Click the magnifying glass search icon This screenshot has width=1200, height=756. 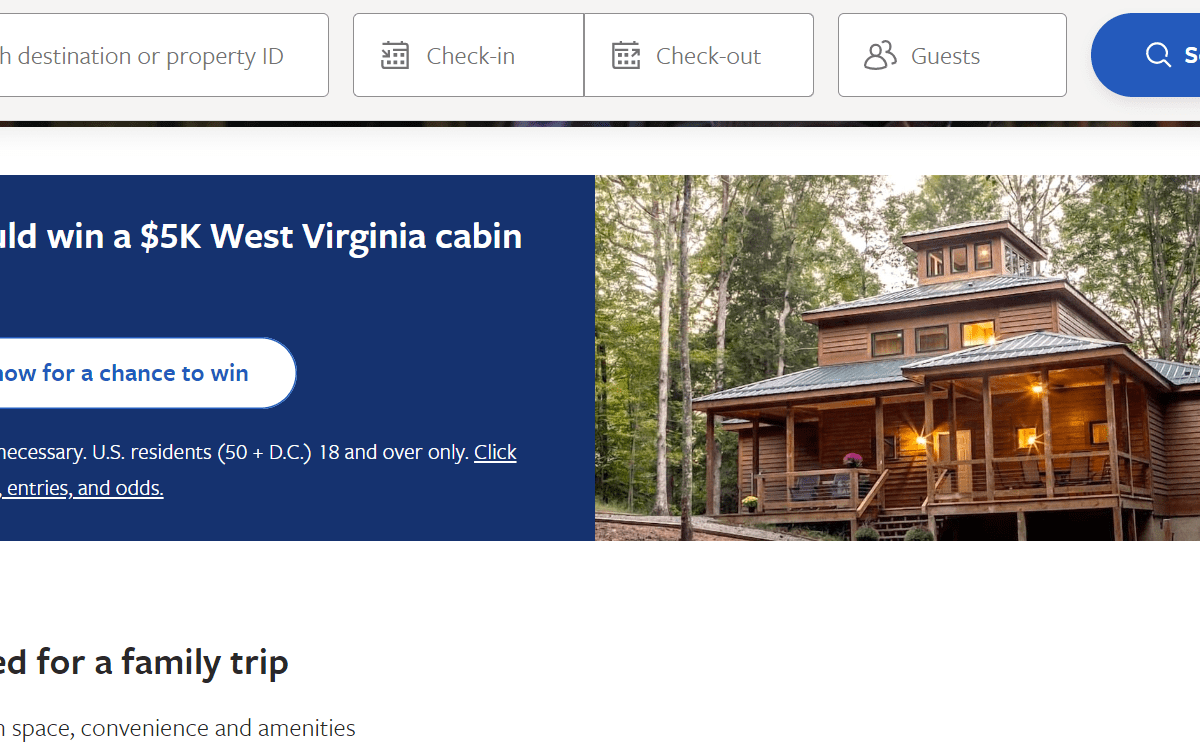1158,55
